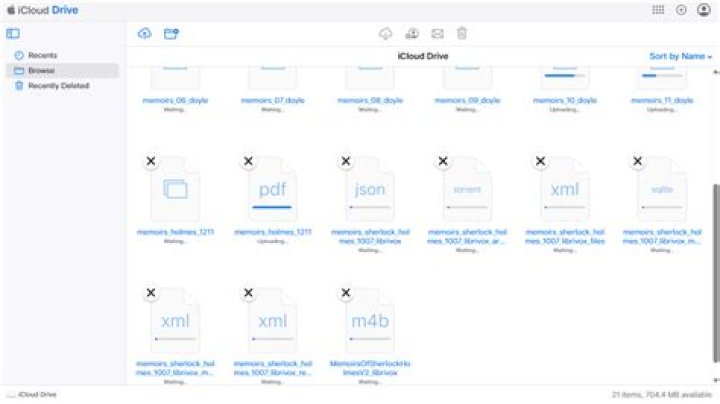
Task: Click the pdf file upload progress bar
Action: pos(272,208)
